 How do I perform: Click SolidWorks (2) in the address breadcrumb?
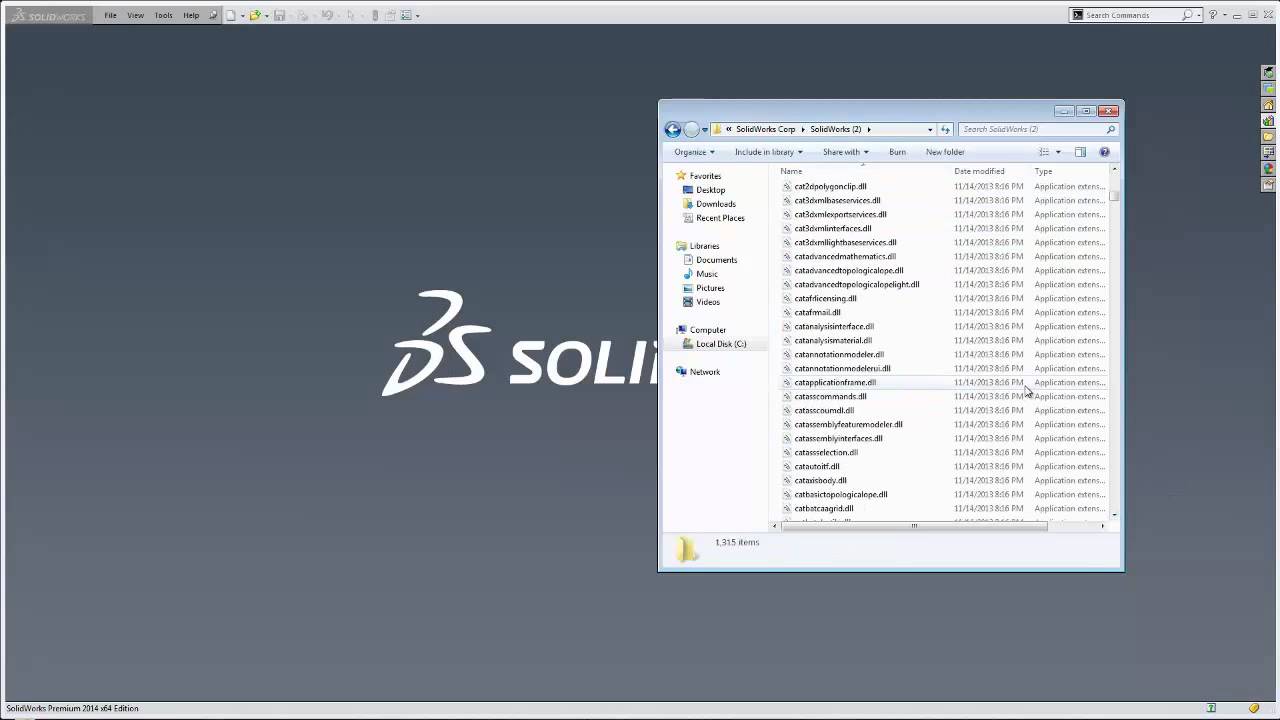click(x=836, y=129)
